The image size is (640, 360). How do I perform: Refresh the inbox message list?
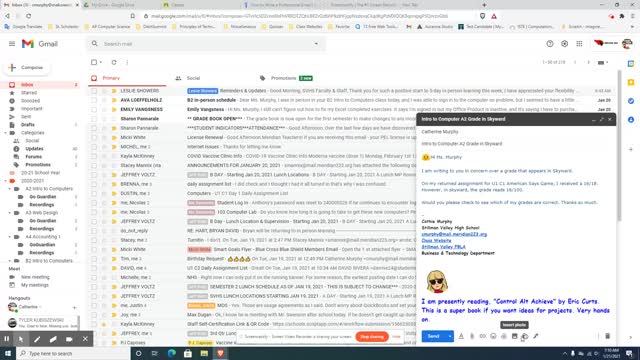114,62
